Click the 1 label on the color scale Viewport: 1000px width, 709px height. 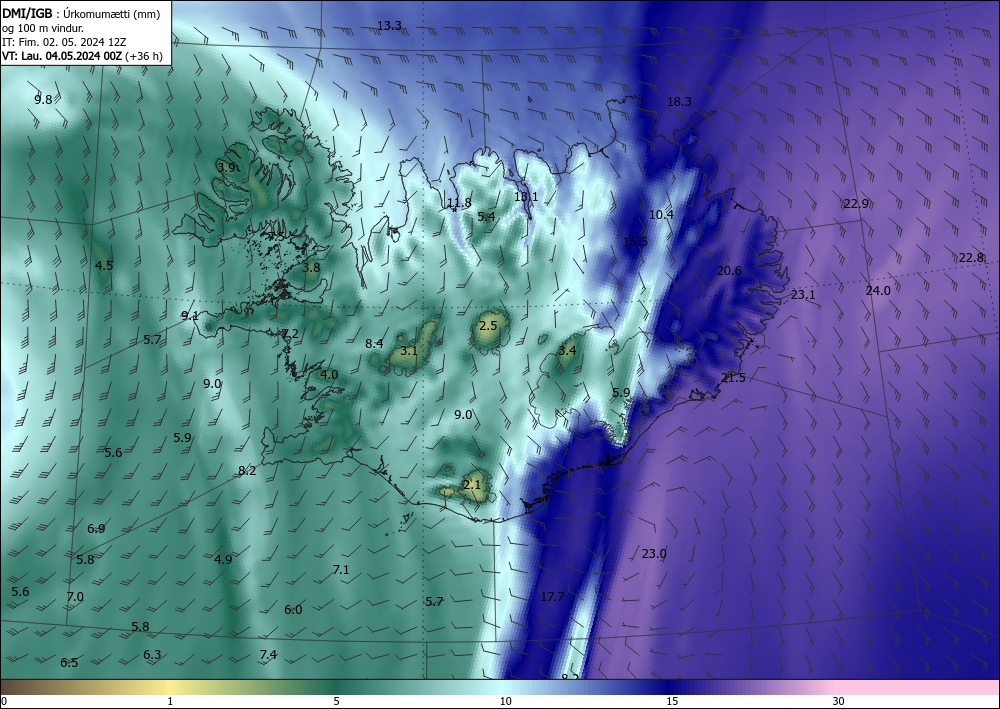pos(170,701)
